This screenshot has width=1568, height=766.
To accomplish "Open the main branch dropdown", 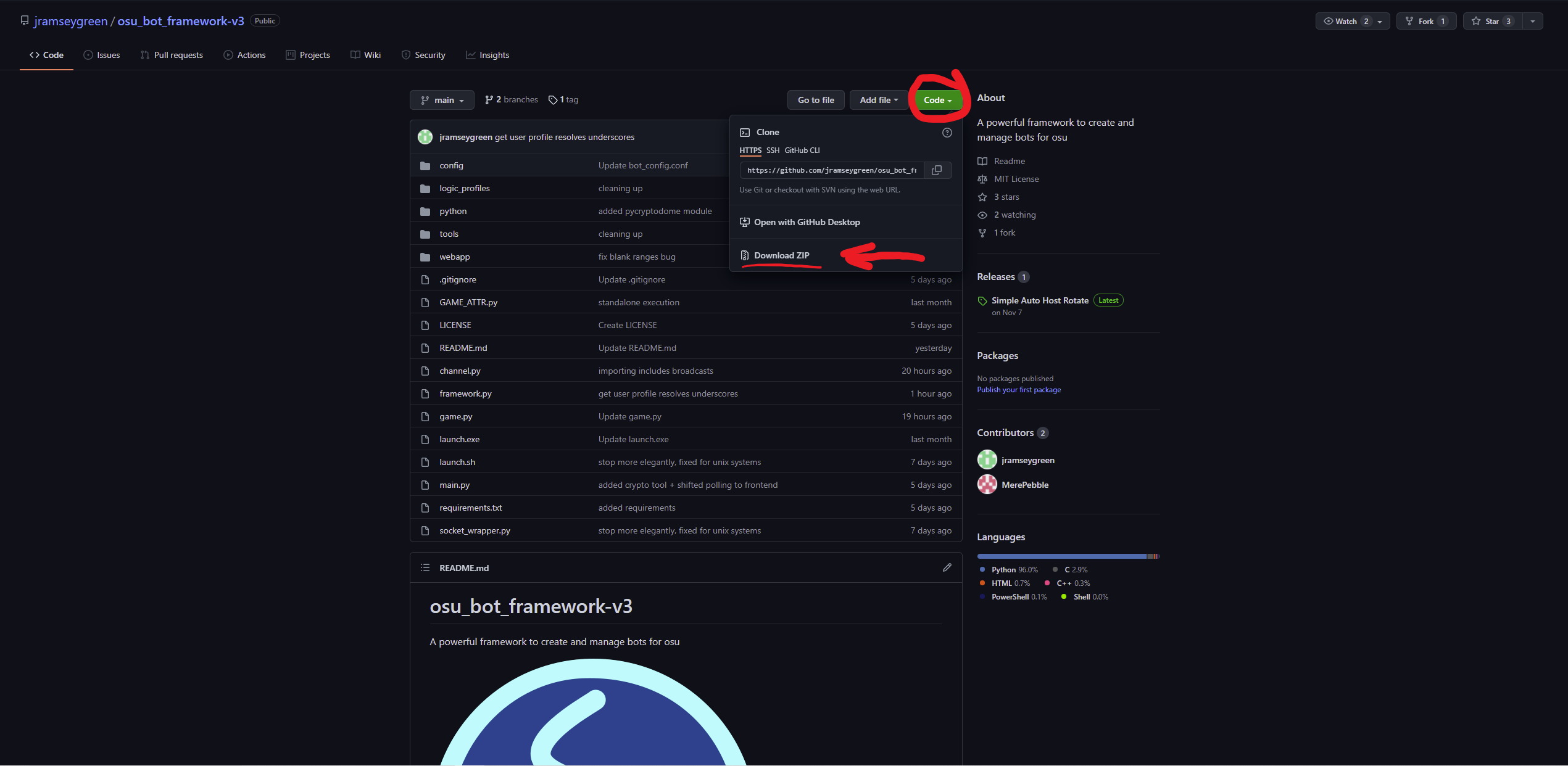I will [x=442, y=100].
